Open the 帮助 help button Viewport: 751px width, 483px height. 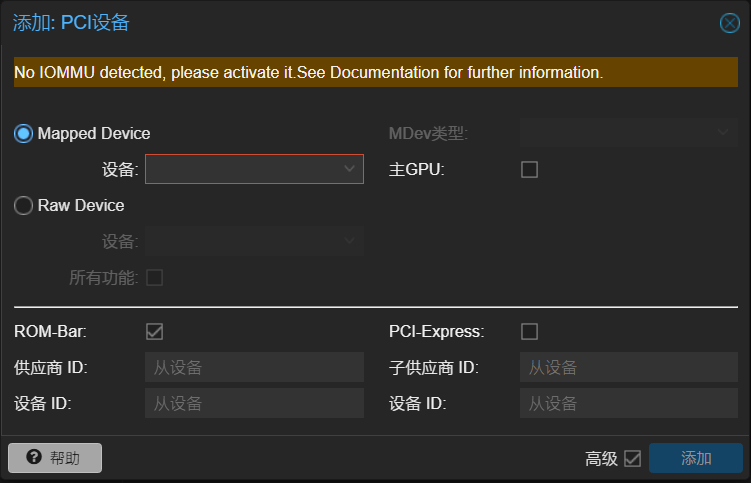pos(55,458)
